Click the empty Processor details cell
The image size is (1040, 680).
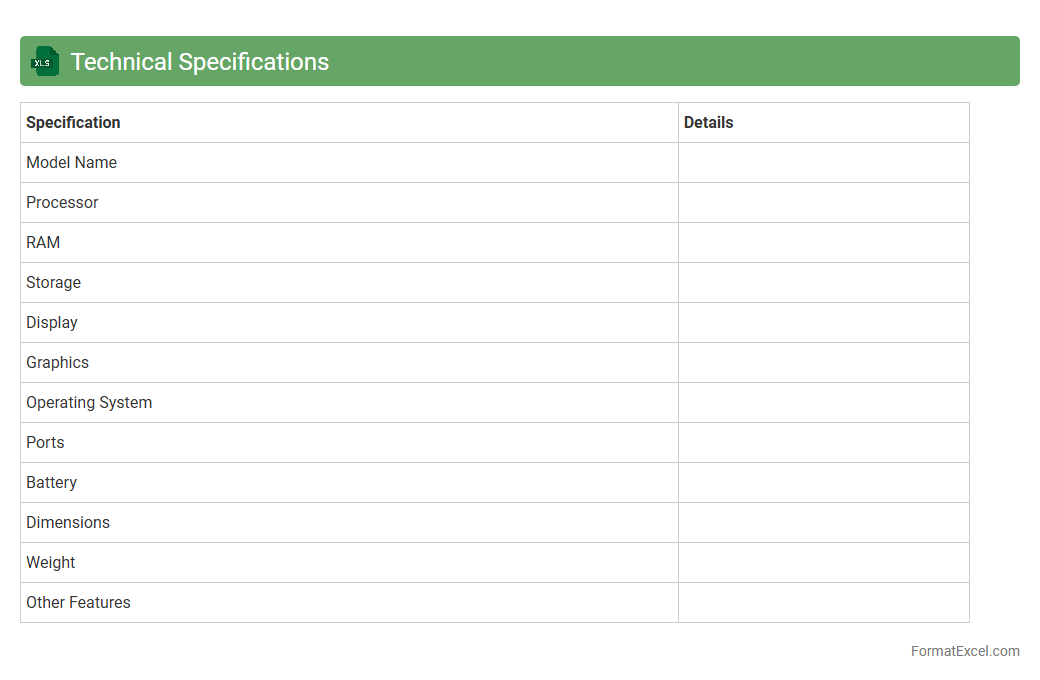click(823, 202)
